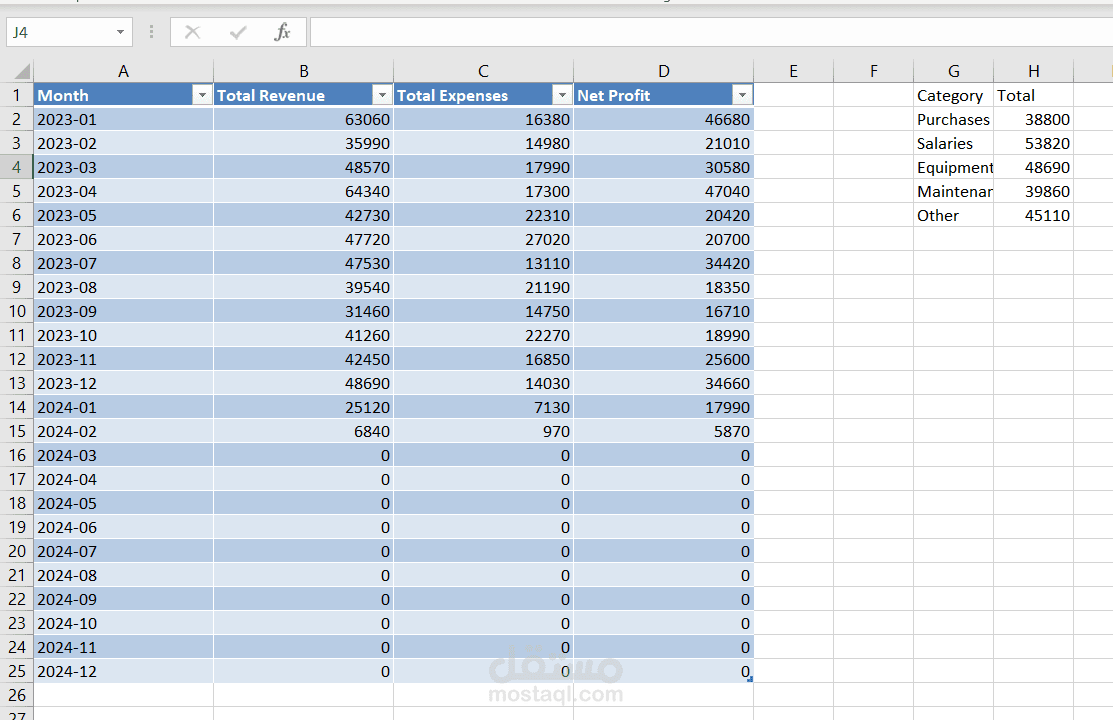Click the truncated Maintenance category cell
The width and height of the screenshot is (1113, 720).
954,191
